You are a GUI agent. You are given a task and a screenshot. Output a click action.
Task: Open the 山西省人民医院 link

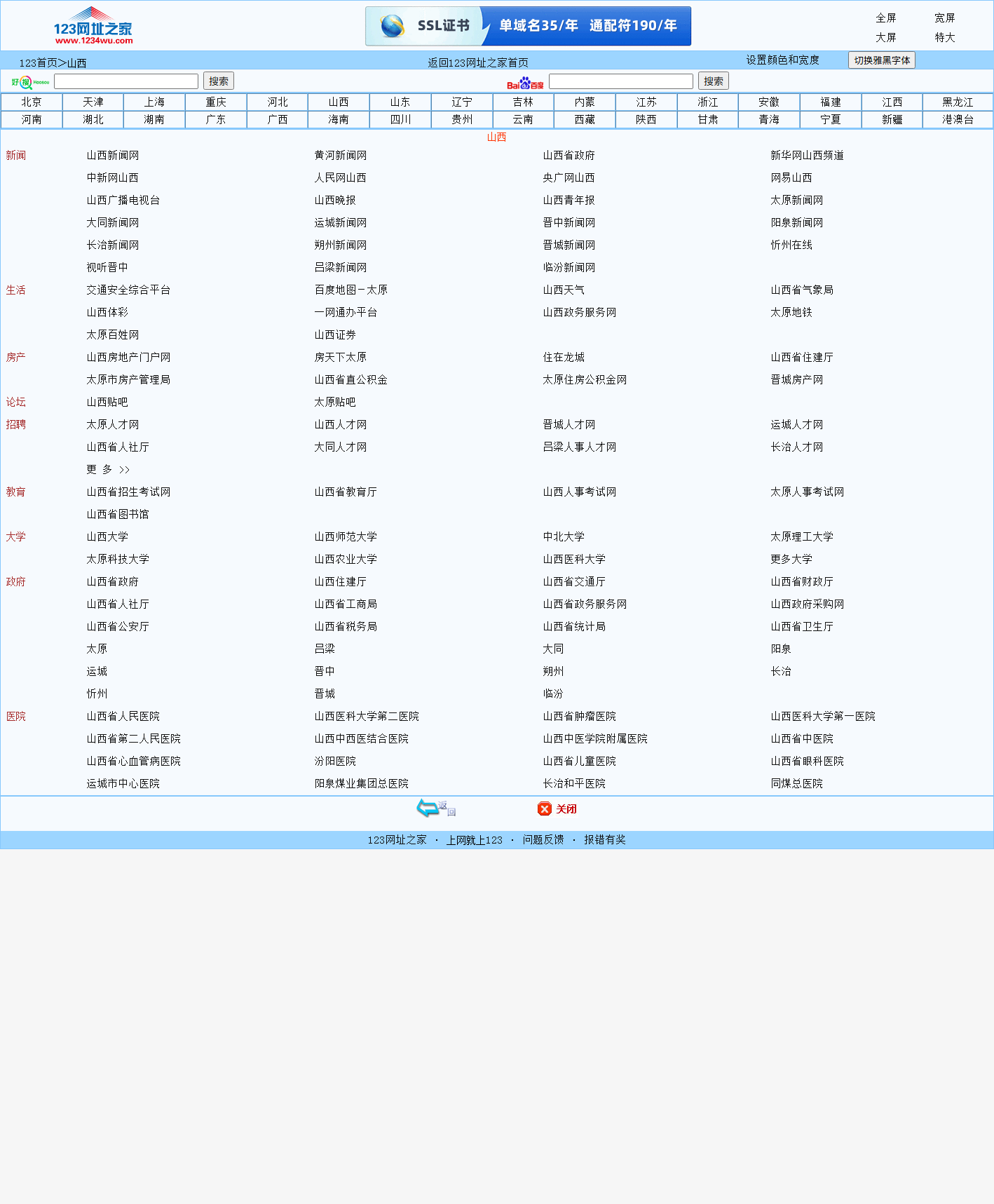[x=123, y=716]
